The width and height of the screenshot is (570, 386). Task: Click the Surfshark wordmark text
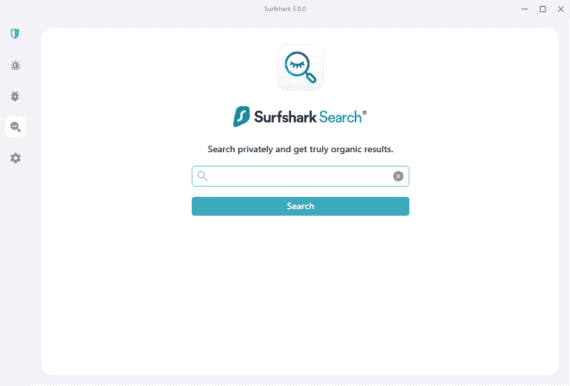(285, 117)
